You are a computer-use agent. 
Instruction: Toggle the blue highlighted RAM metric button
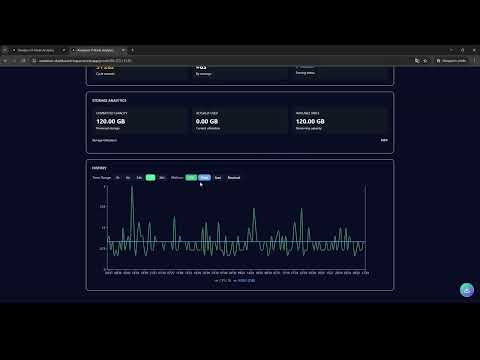[x=205, y=178]
